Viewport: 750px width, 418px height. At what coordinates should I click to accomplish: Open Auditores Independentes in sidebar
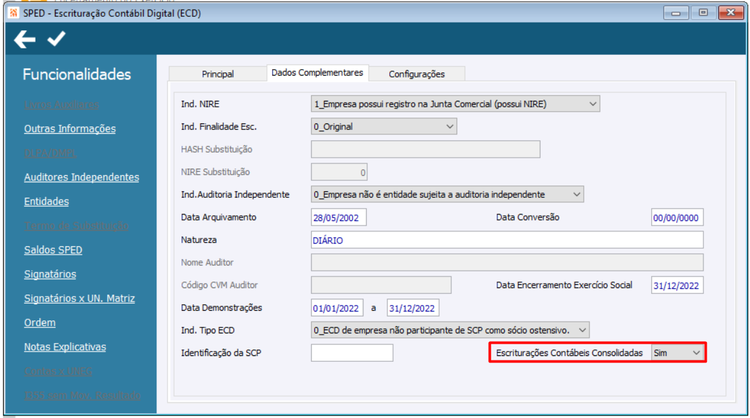click(x=81, y=177)
